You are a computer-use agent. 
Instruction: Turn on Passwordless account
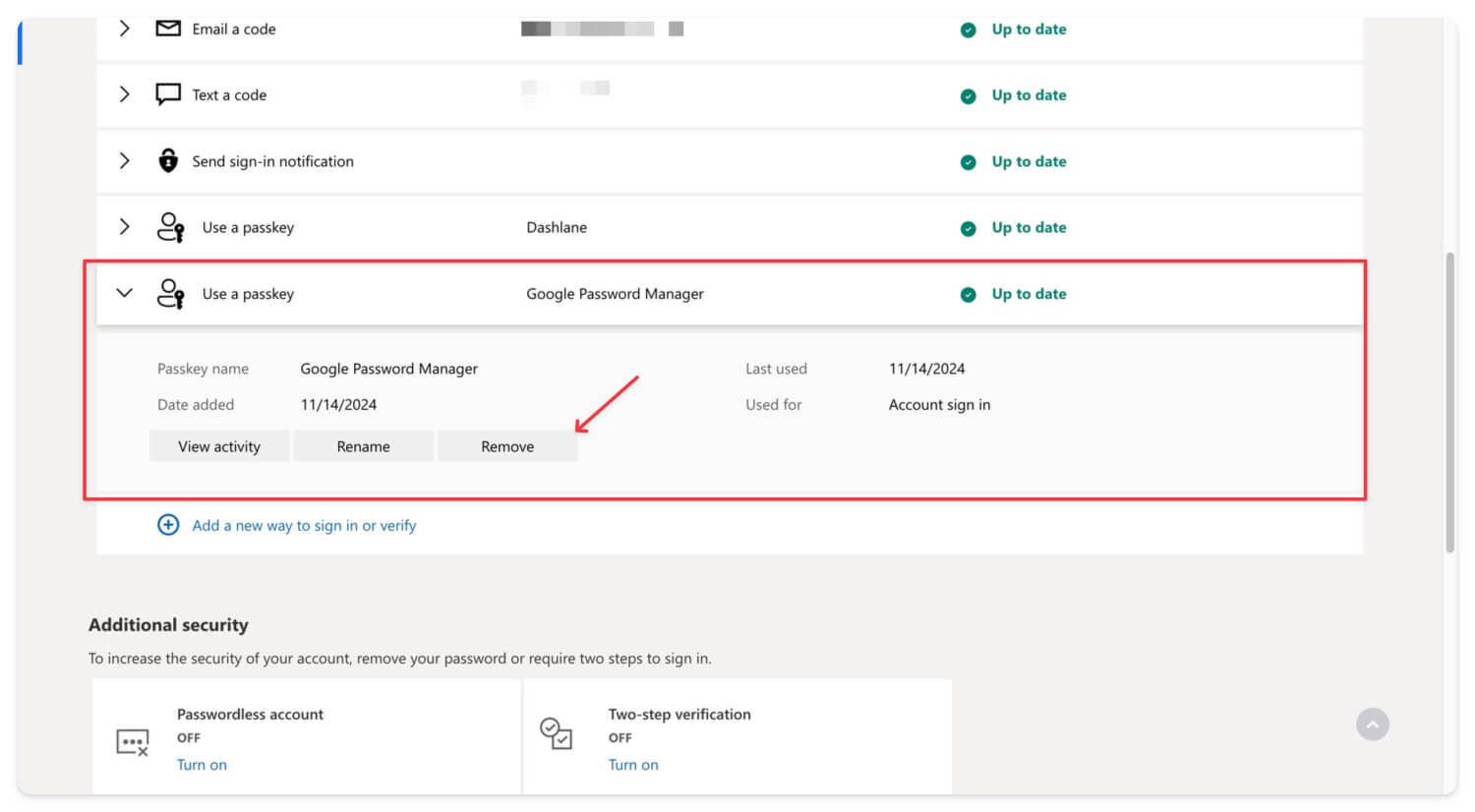202,765
